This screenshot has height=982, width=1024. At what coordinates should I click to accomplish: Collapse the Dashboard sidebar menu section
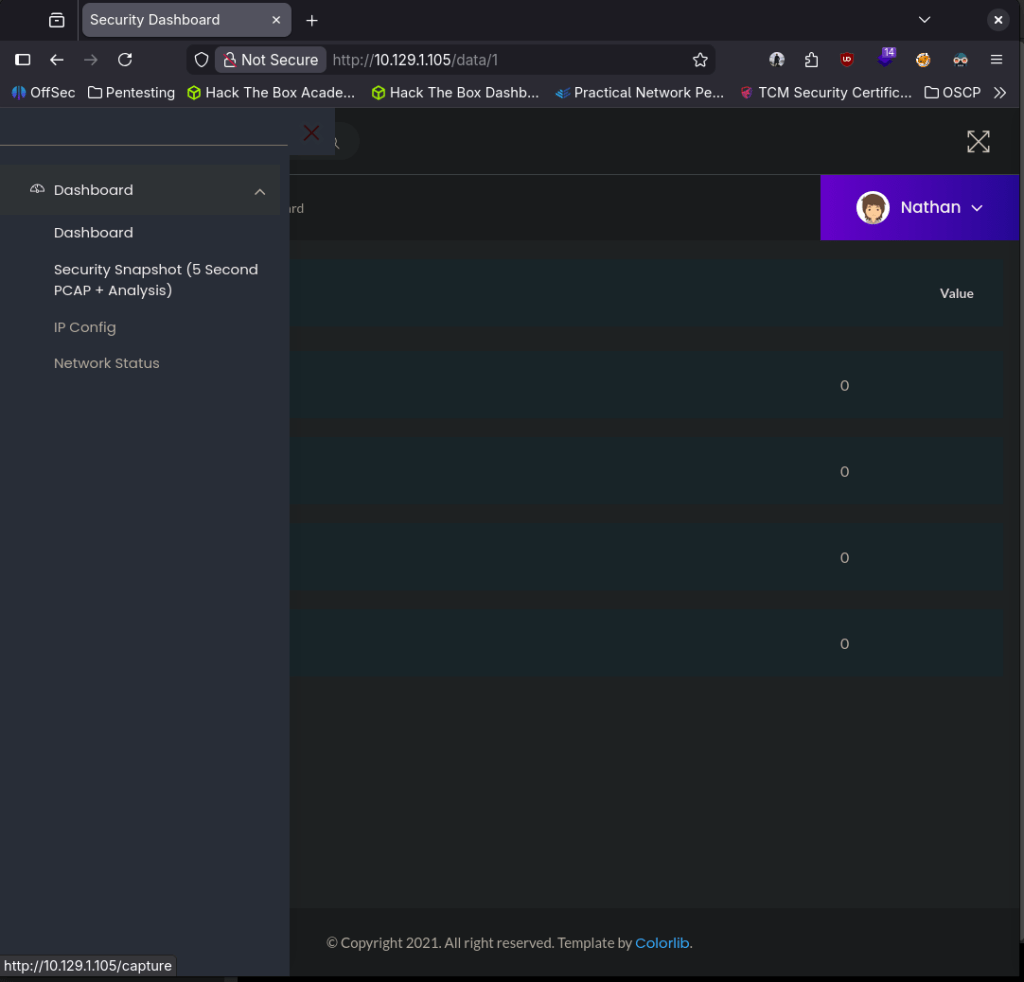click(259, 191)
